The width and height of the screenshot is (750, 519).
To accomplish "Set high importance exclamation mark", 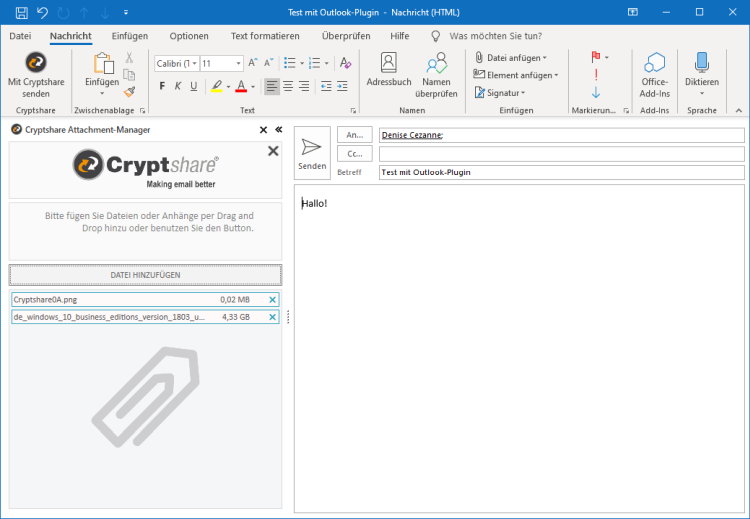I will tap(596, 75).
